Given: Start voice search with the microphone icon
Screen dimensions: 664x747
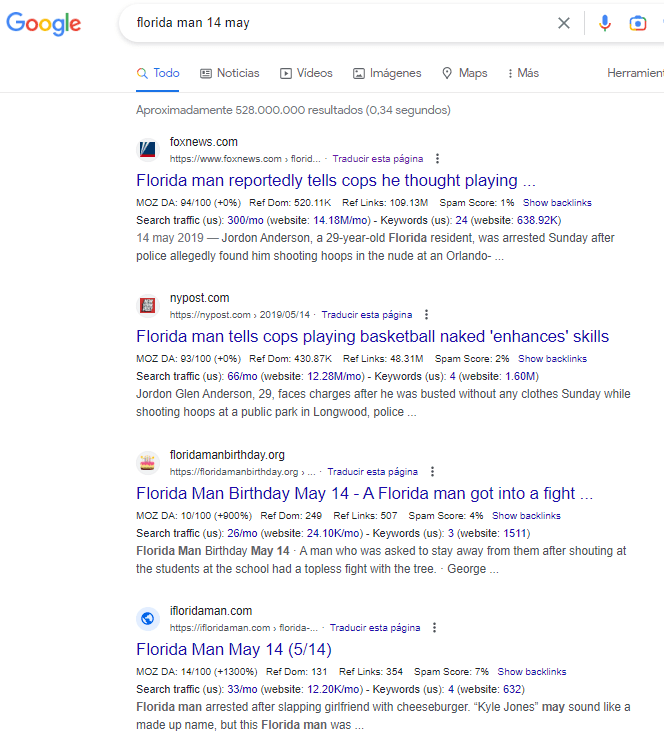Looking at the screenshot, I should coord(605,23).
